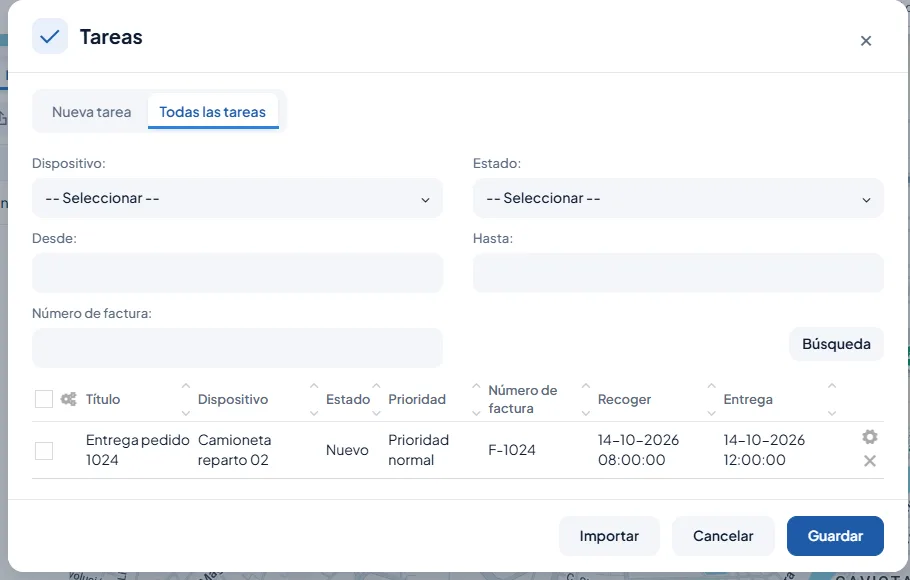Click the invoice number 'F-1024'
The image size is (910, 580).
pyautogui.click(x=512, y=450)
